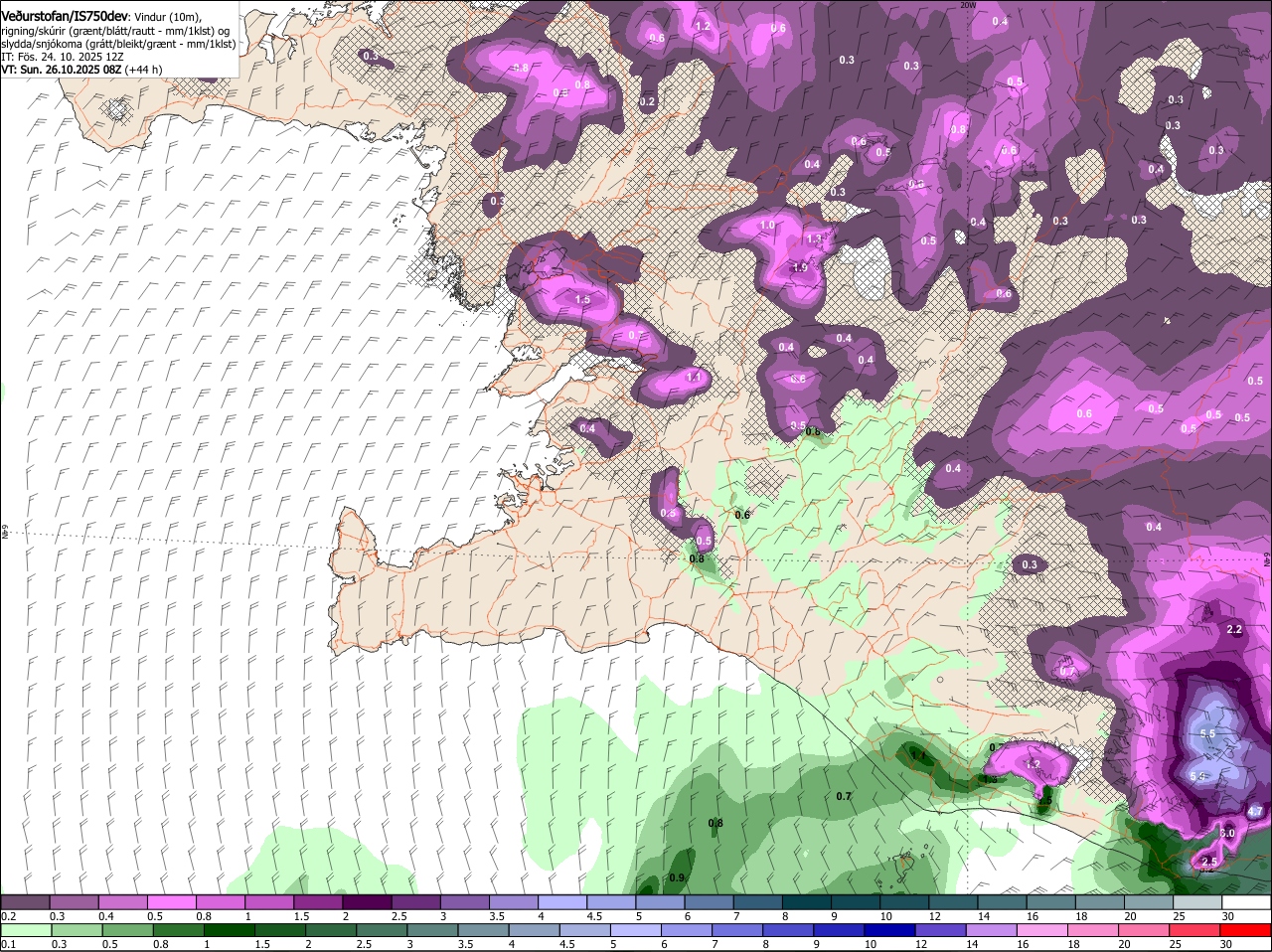Click the 0.9 rain value over the southern sea
Image resolution: width=1272 pixels, height=952 pixels.
point(677,877)
